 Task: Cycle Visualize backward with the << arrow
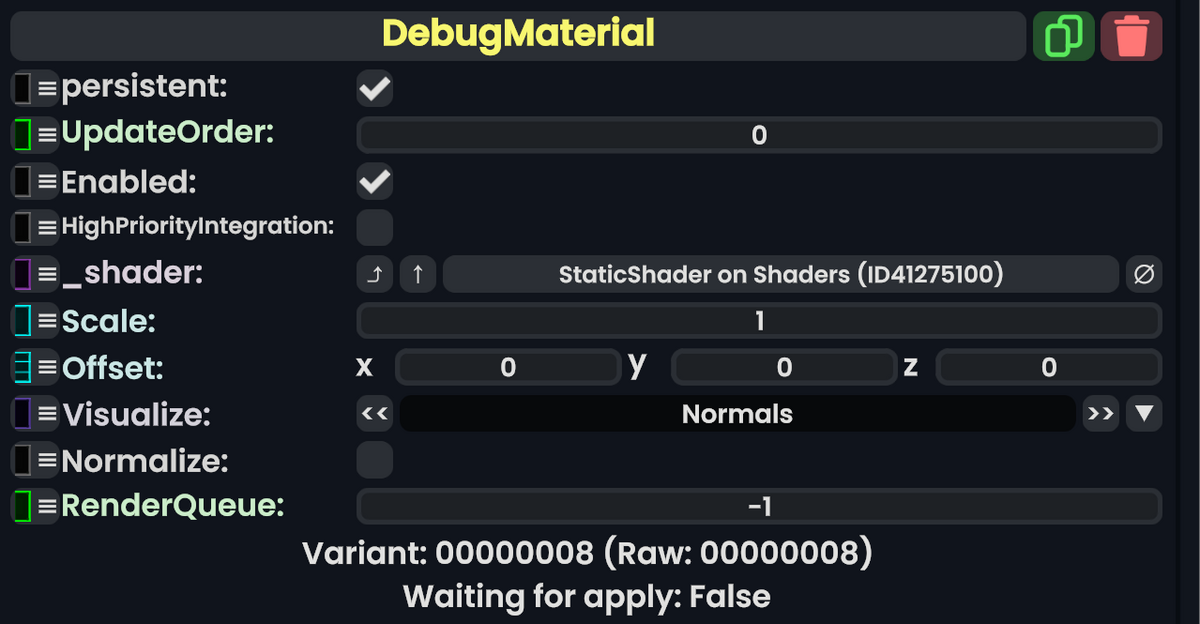click(374, 414)
